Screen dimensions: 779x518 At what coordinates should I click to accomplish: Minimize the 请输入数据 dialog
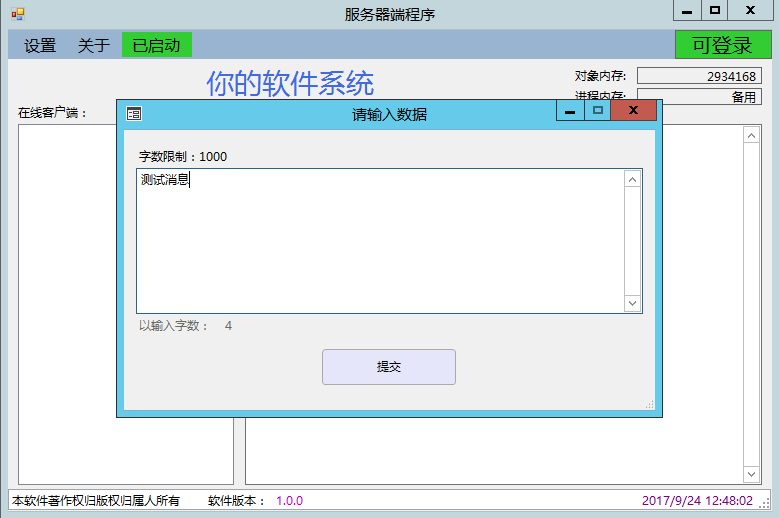pyautogui.click(x=570, y=111)
